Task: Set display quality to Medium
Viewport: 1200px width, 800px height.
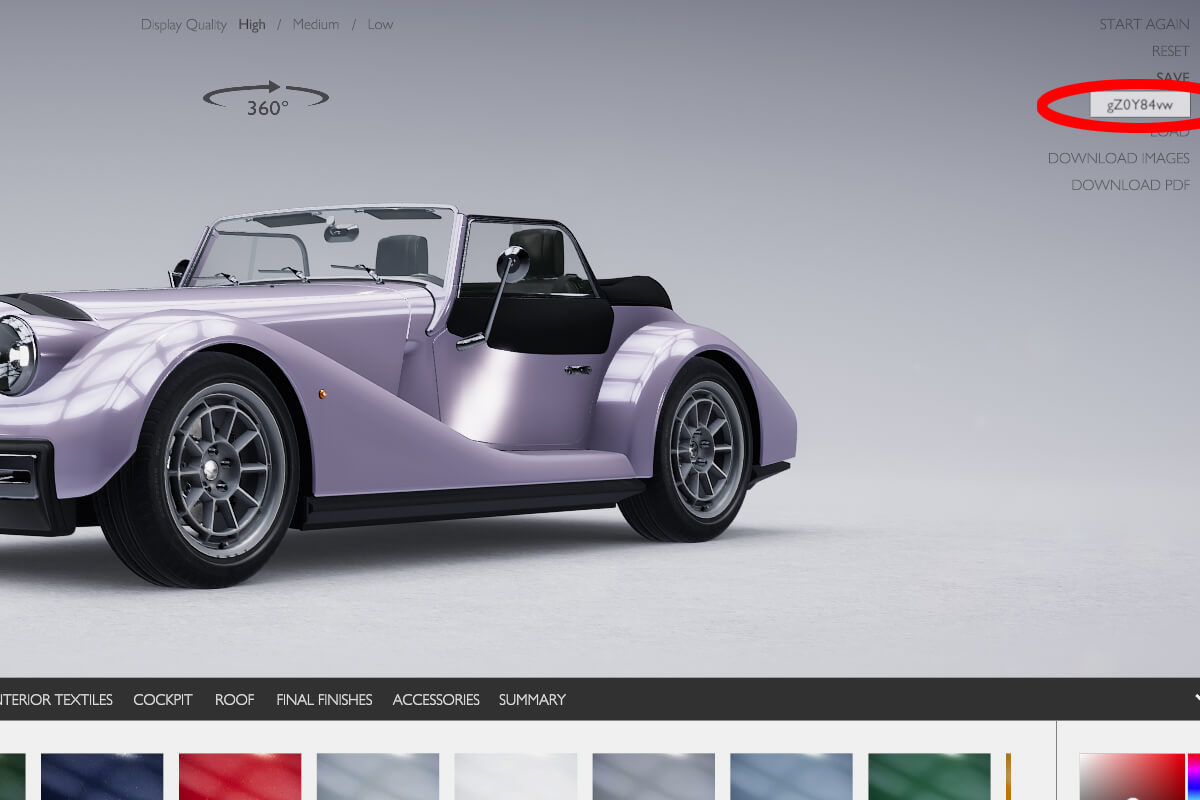Action: coord(316,24)
